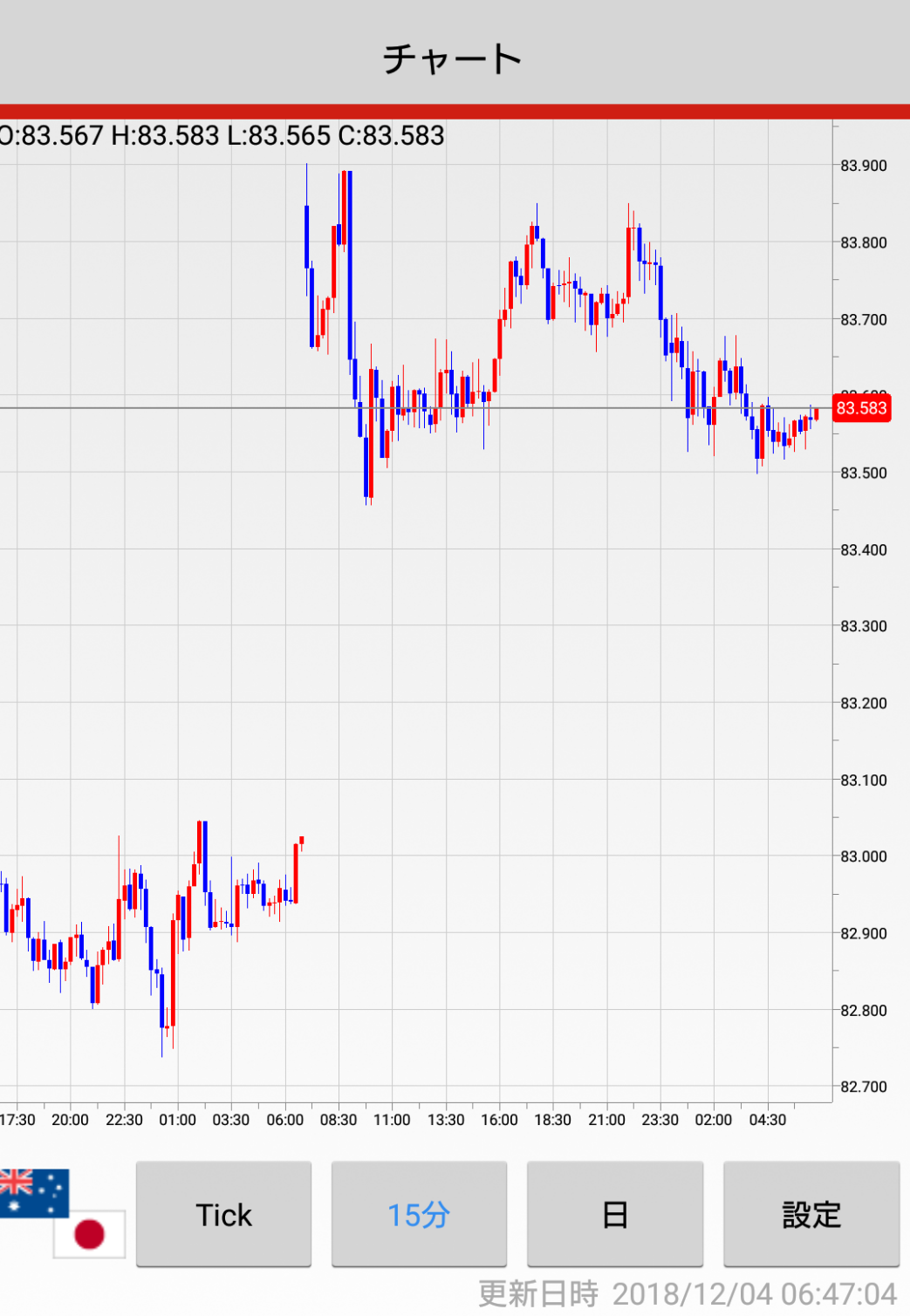
Task: Click the 更新日時 update timestamp
Action: tap(688, 1293)
